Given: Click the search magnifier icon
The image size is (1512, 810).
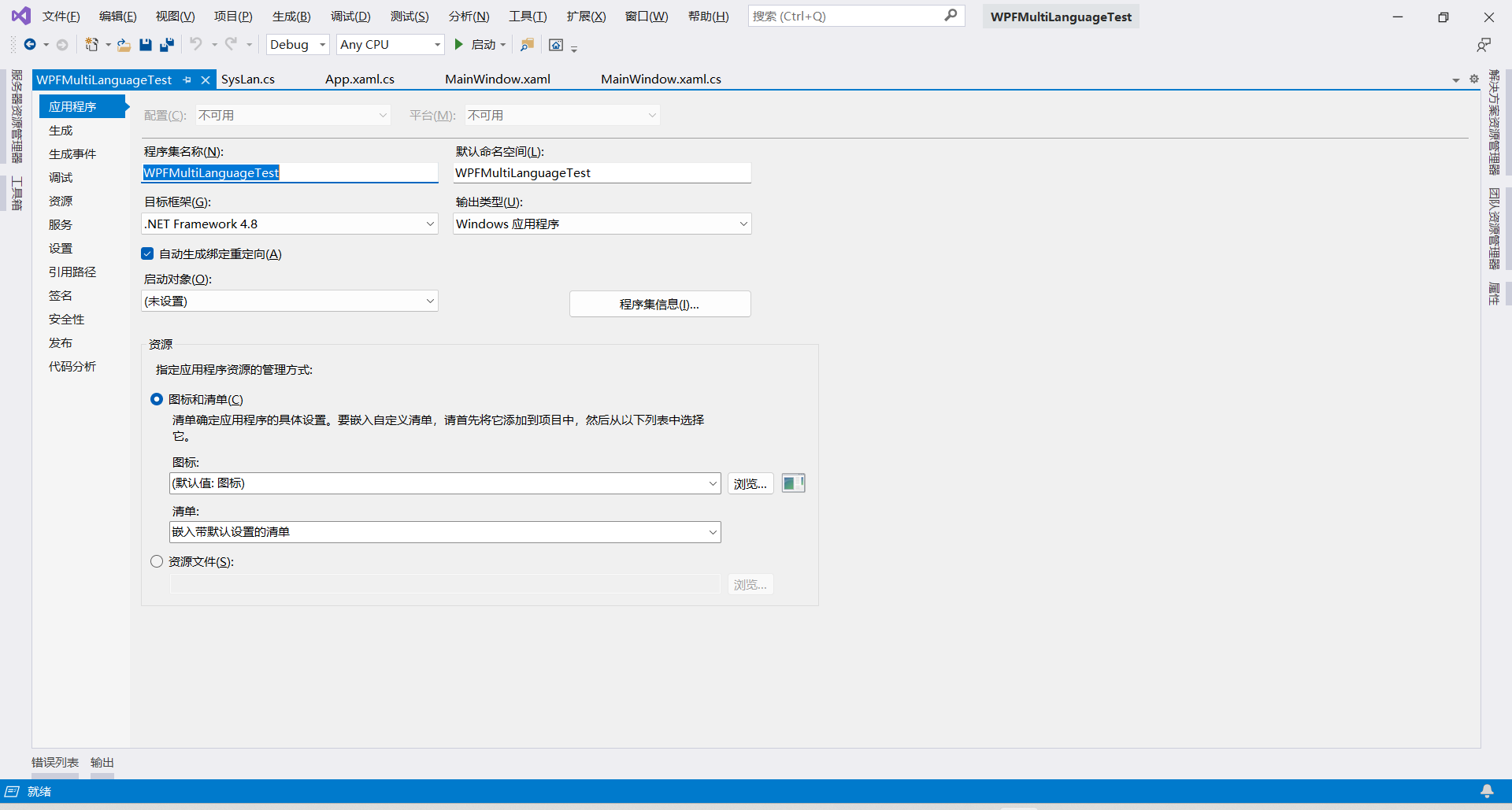Looking at the screenshot, I should [x=951, y=15].
